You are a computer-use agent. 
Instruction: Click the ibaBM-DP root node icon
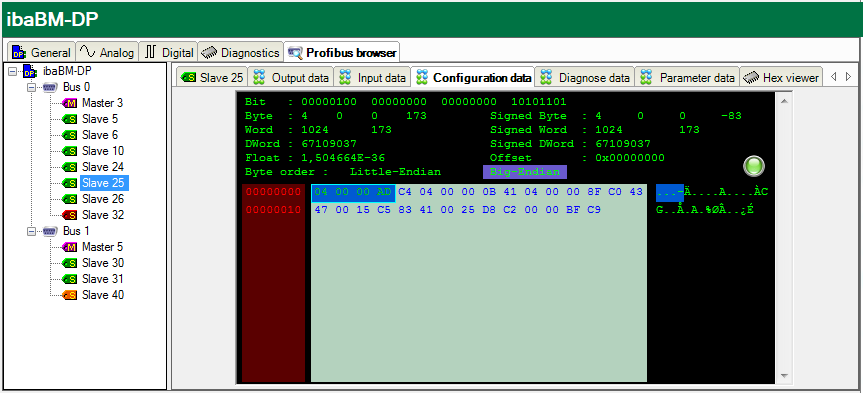(30, 71)
